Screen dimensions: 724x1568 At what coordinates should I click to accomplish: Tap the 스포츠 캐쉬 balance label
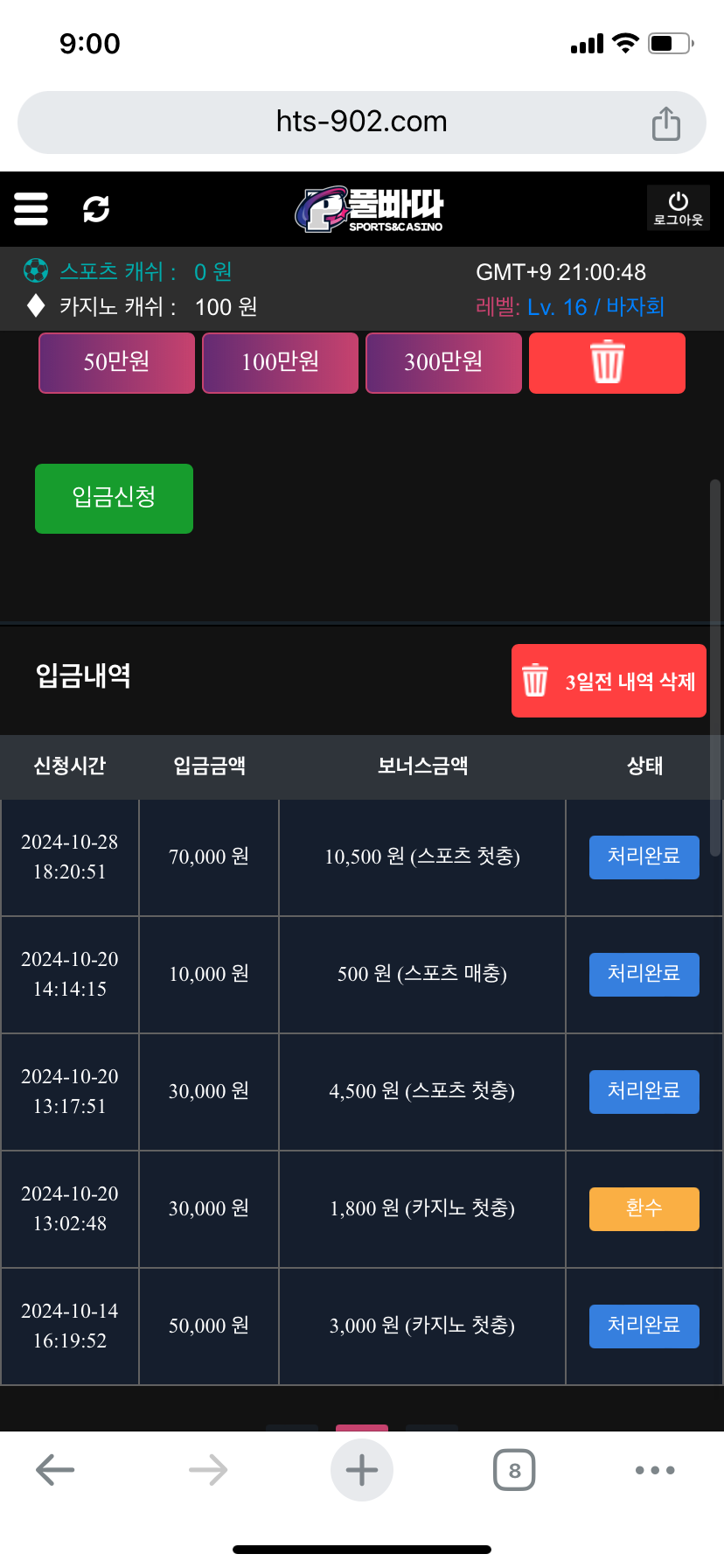coord(117,272)
